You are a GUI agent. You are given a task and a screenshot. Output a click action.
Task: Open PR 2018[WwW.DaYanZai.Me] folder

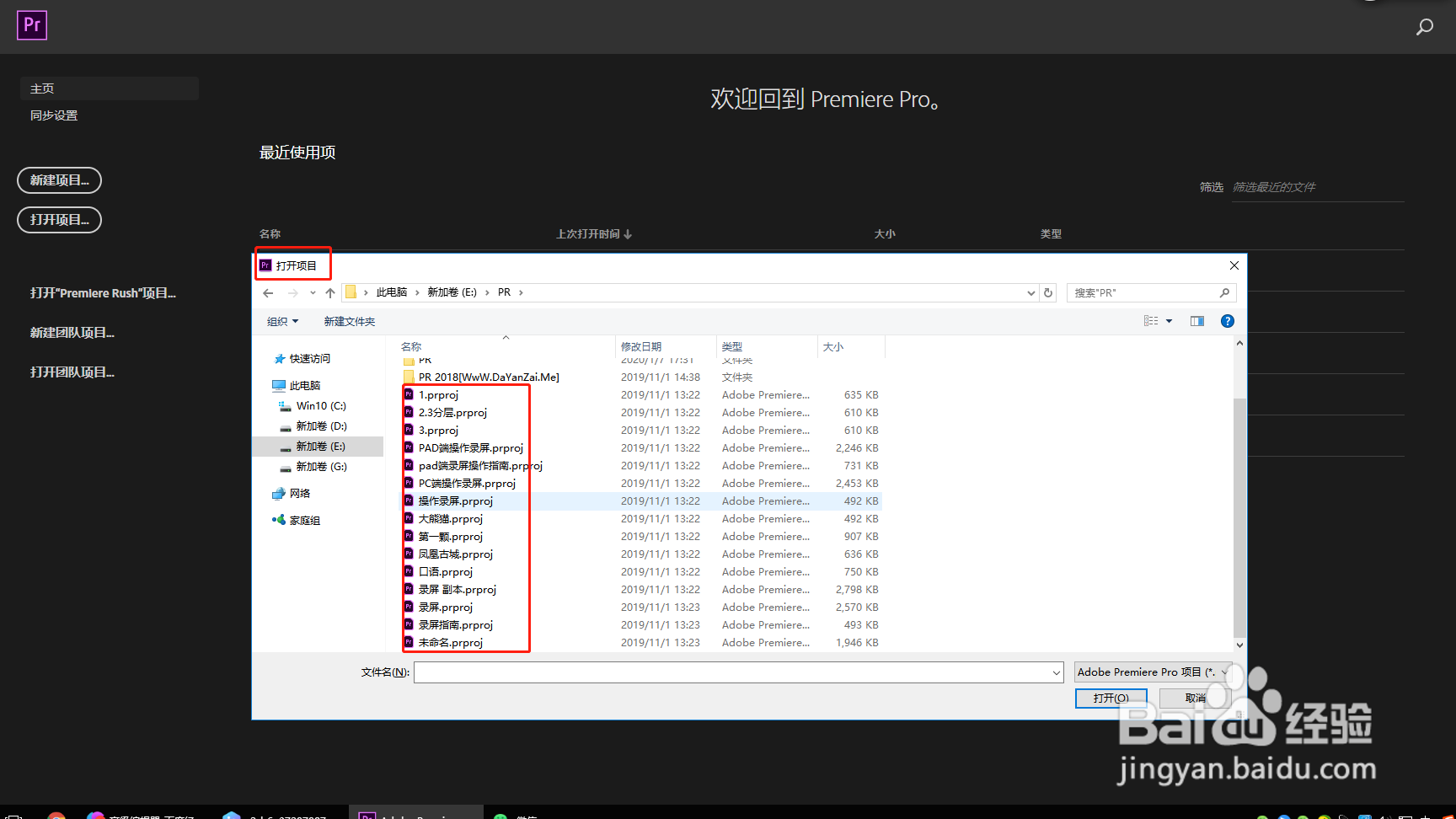(x=489, y=377)
